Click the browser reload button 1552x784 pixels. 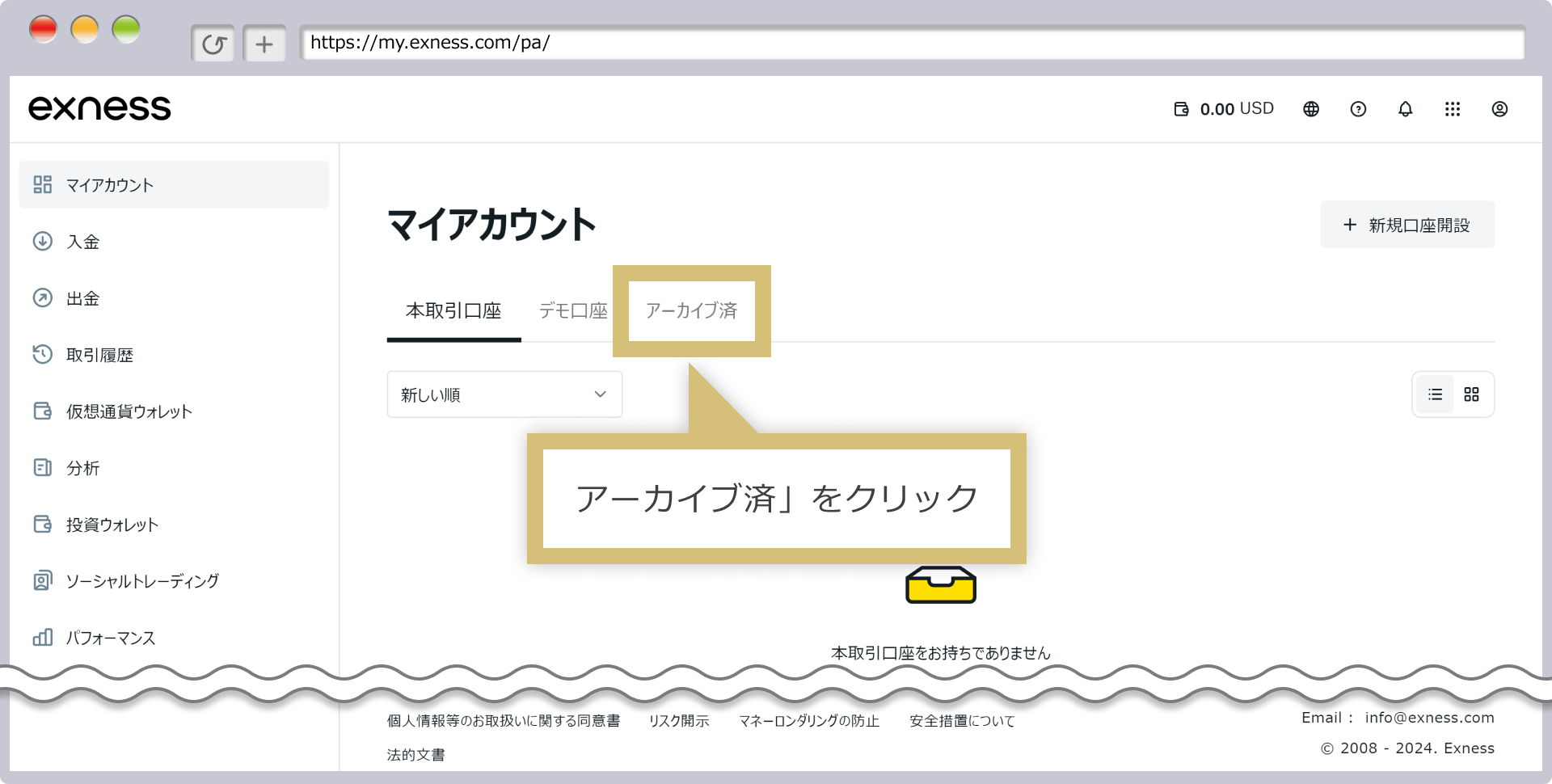coord(213,44)
